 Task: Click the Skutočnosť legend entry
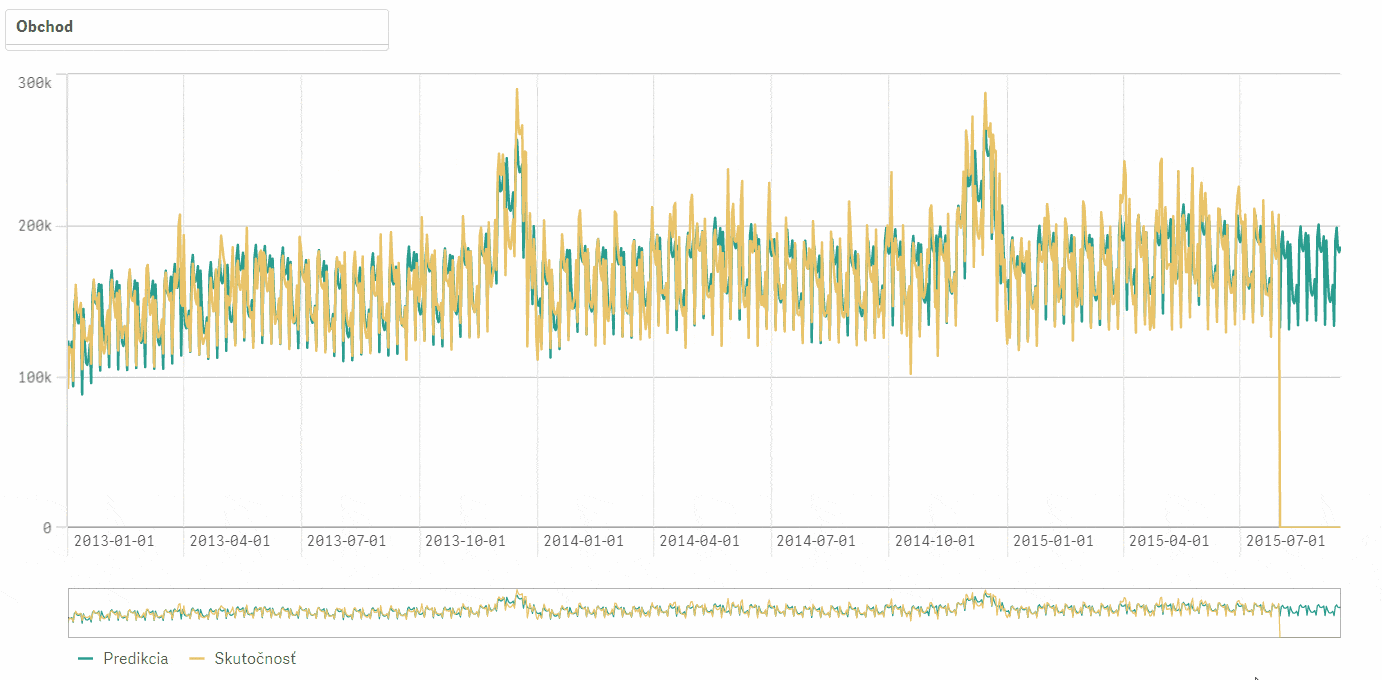[243, 658]
